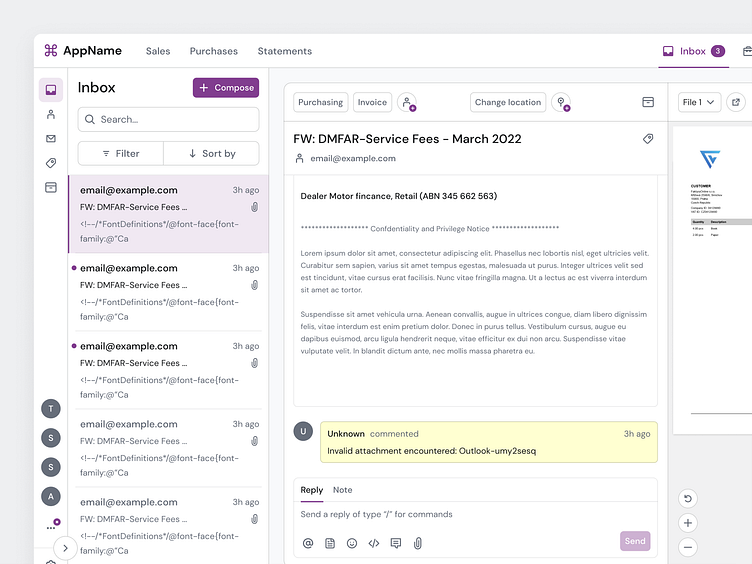Click the Change location button
The image size is (752, 564).
[x=508, y=102]
